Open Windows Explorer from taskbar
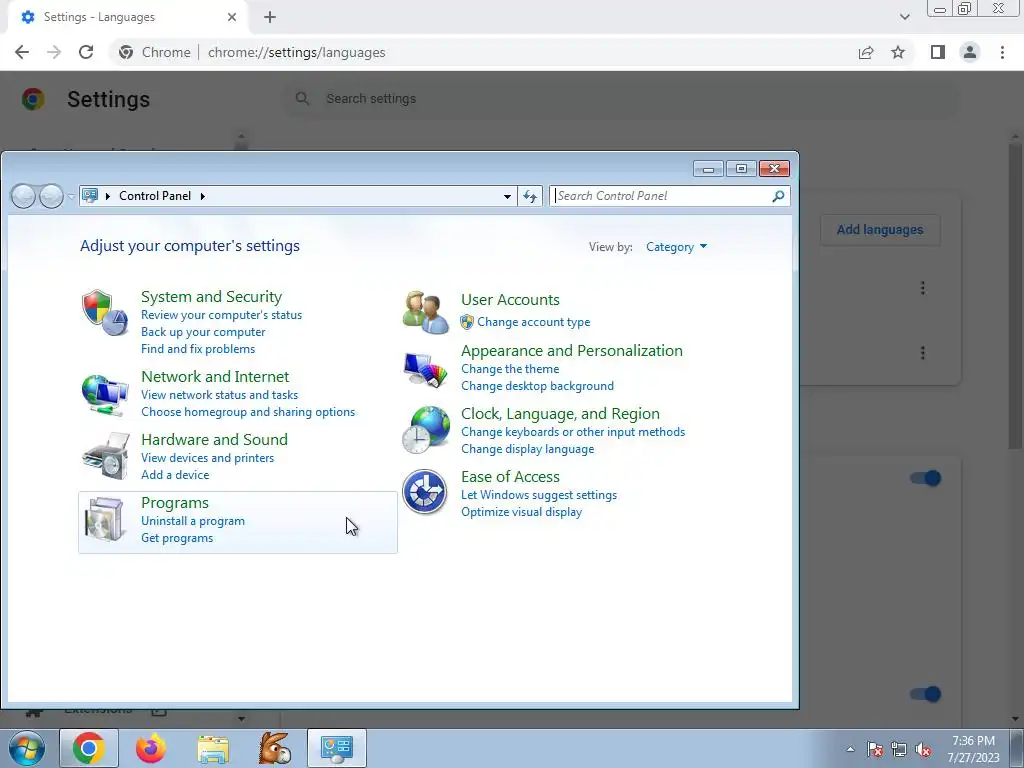The width and height of the screenshot is (1024, 768). 213,749
